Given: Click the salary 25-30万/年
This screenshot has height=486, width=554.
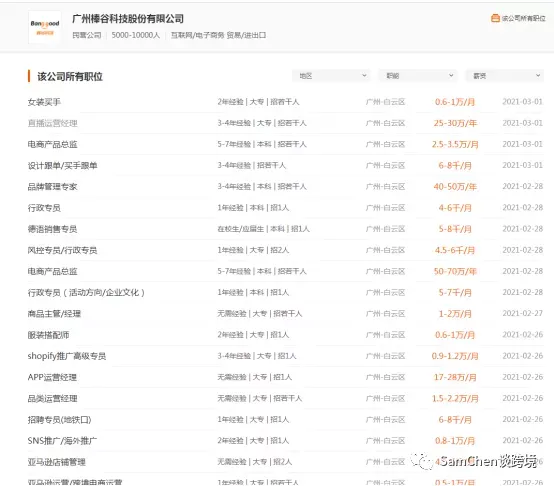Looking at the screenshot, I should 455,123.
